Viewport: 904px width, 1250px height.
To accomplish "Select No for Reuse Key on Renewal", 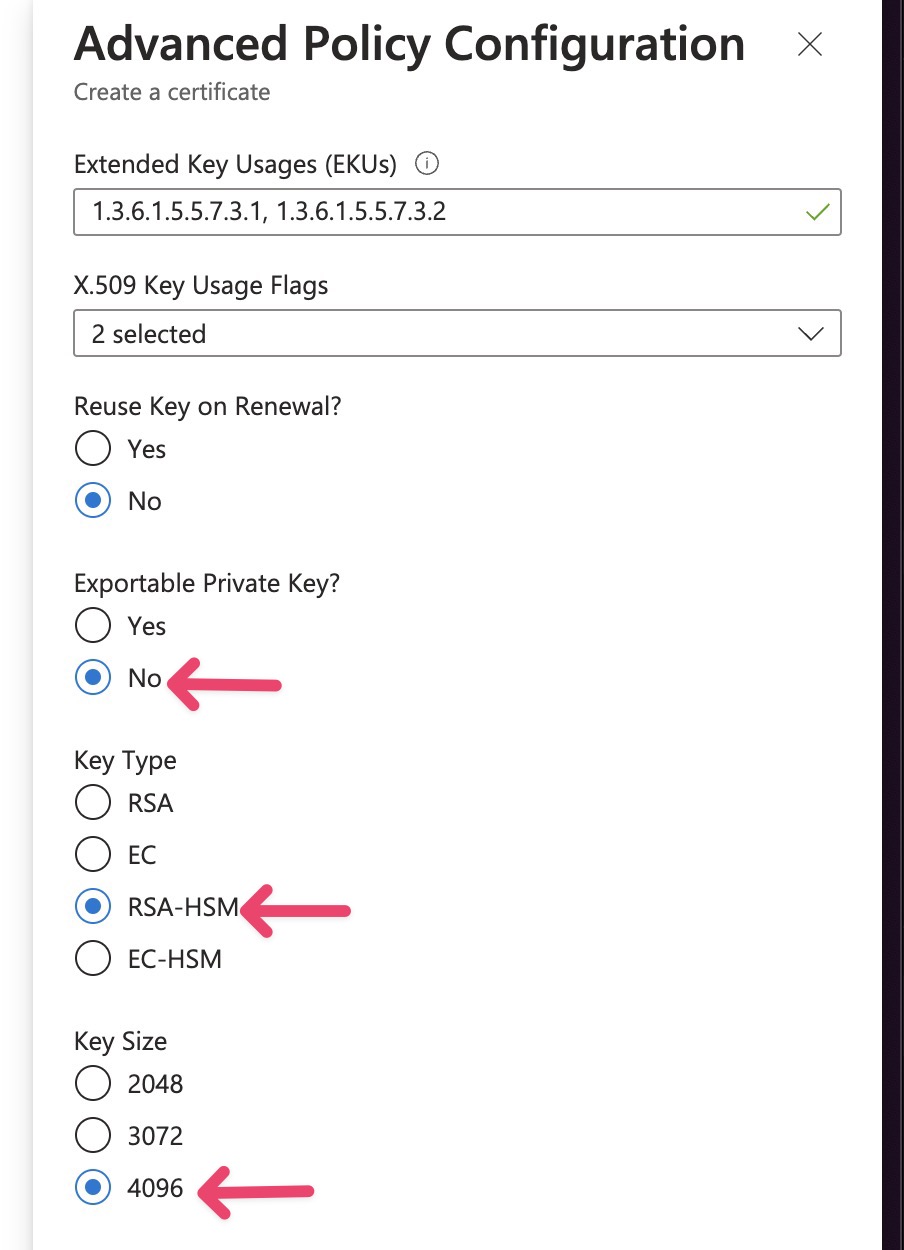I will (92, 500).
